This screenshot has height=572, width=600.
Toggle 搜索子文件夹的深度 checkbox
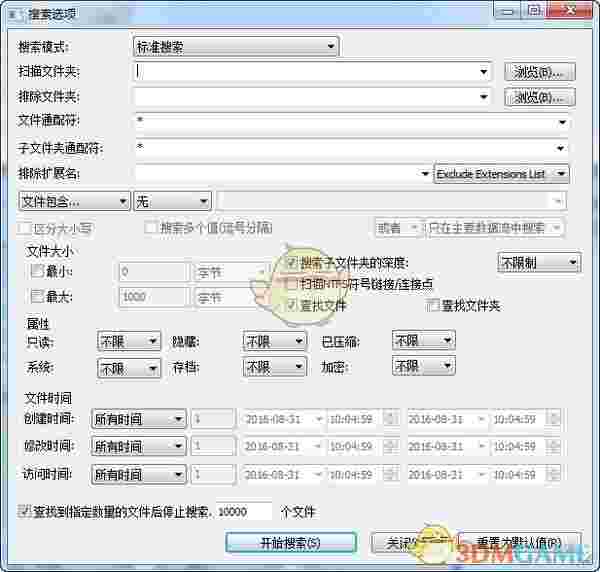(293, 263)
